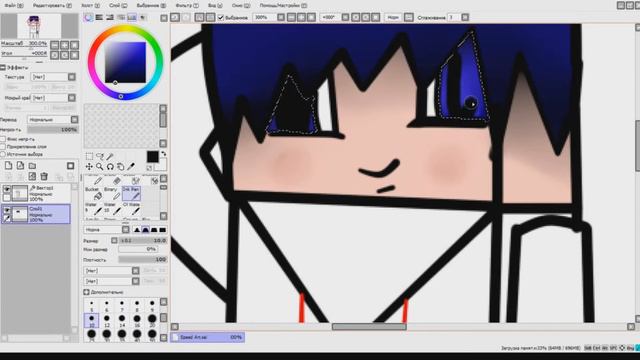Open the layer blend mode Нормальн dropdown

53,120
